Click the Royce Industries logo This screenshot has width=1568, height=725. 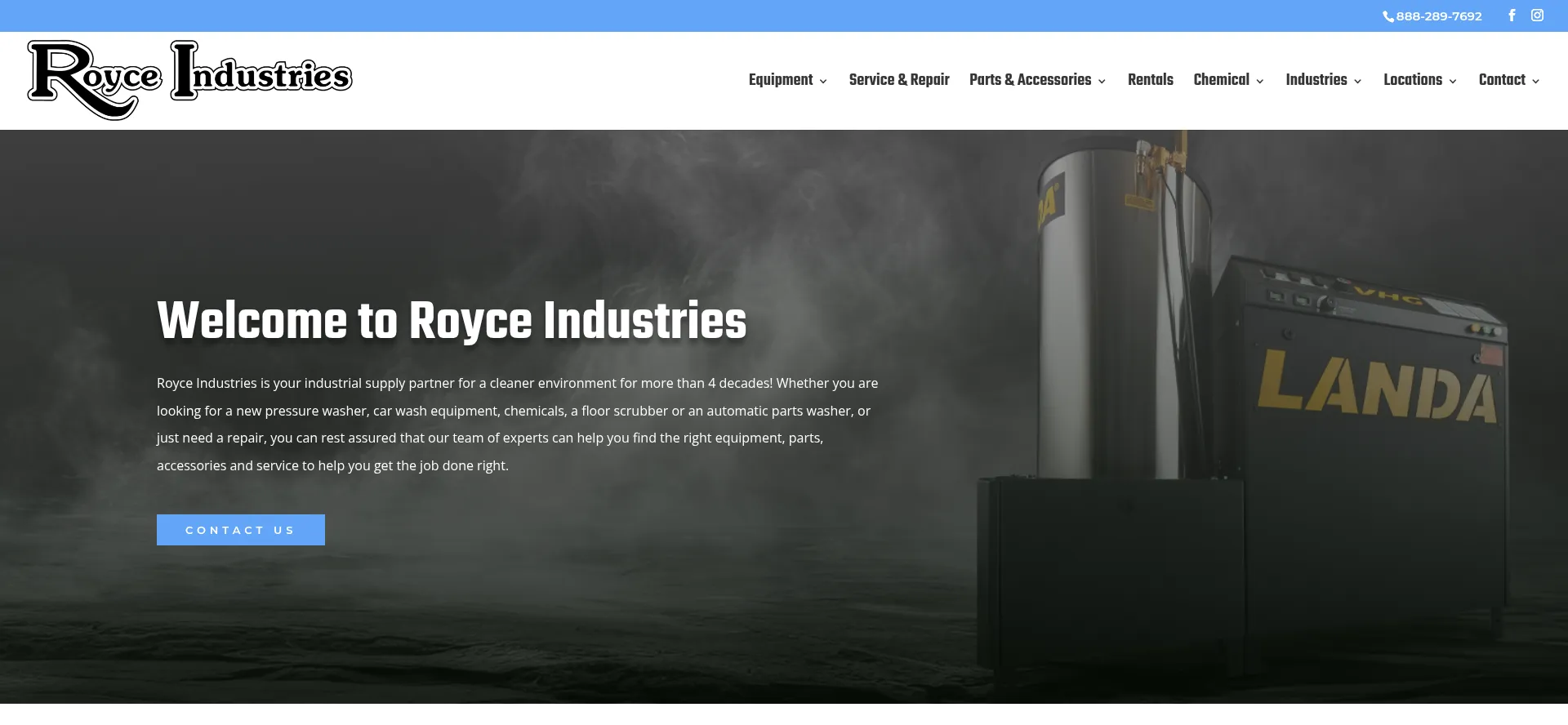(189, 80)
